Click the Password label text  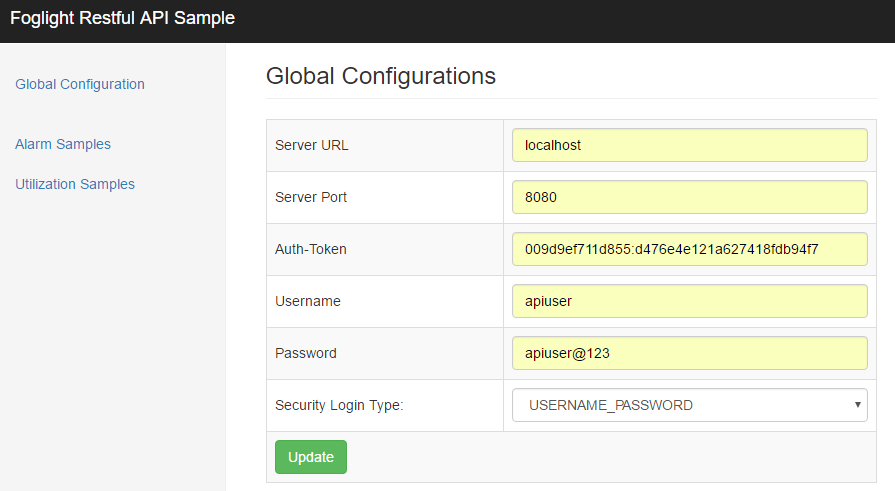point(306,353)
